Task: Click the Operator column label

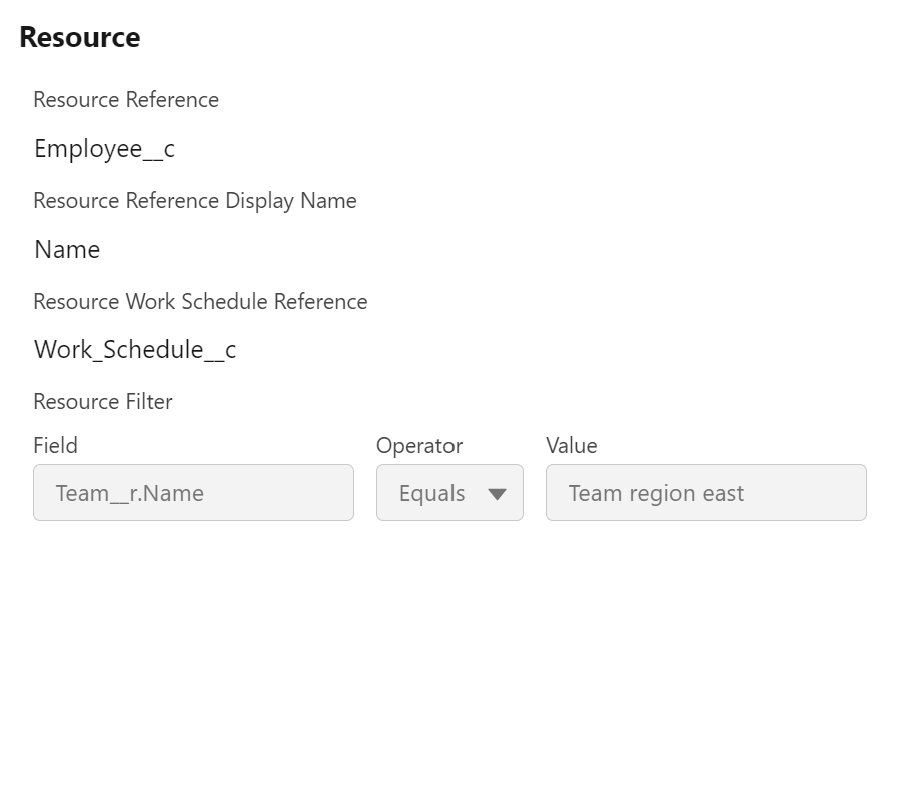Action: click(419, 446)
